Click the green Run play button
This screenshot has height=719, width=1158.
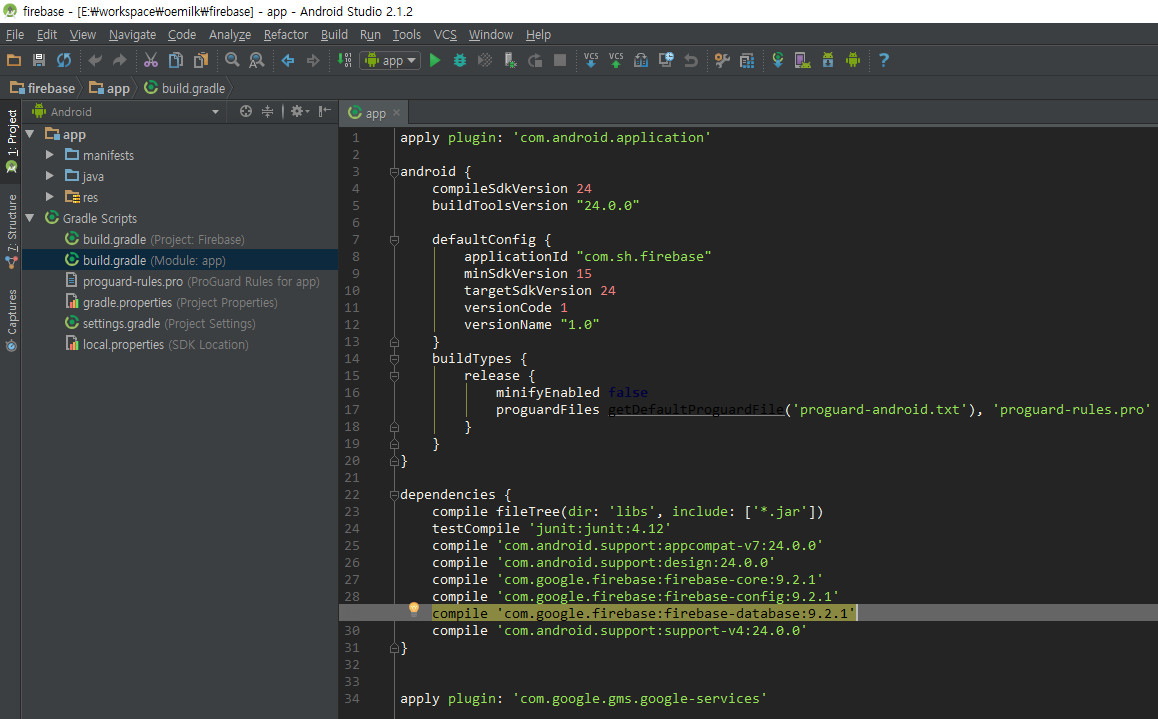coord(435,61)
